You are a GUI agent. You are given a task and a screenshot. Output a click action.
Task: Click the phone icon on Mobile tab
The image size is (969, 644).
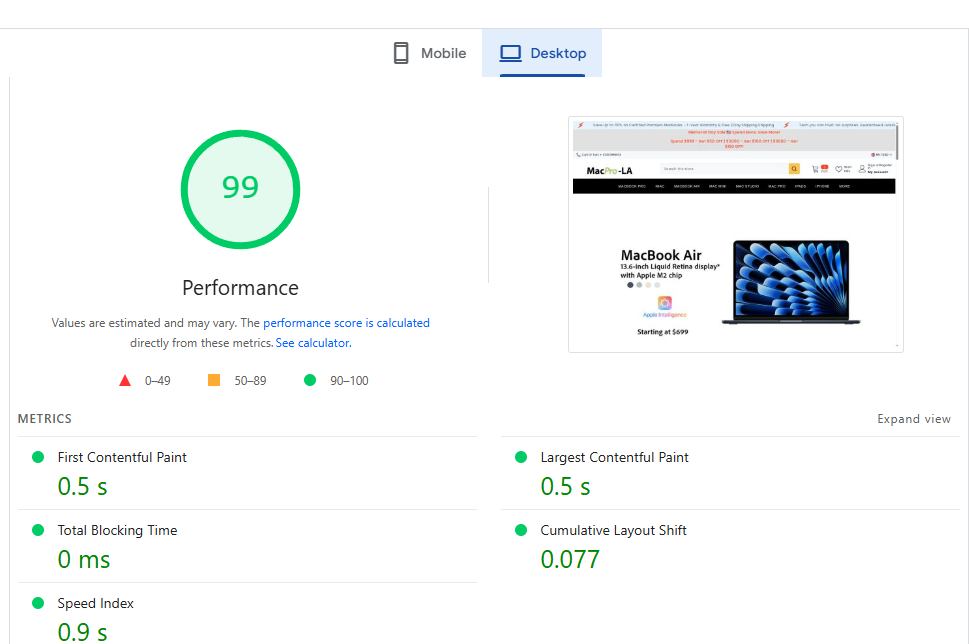click(401, 53)
